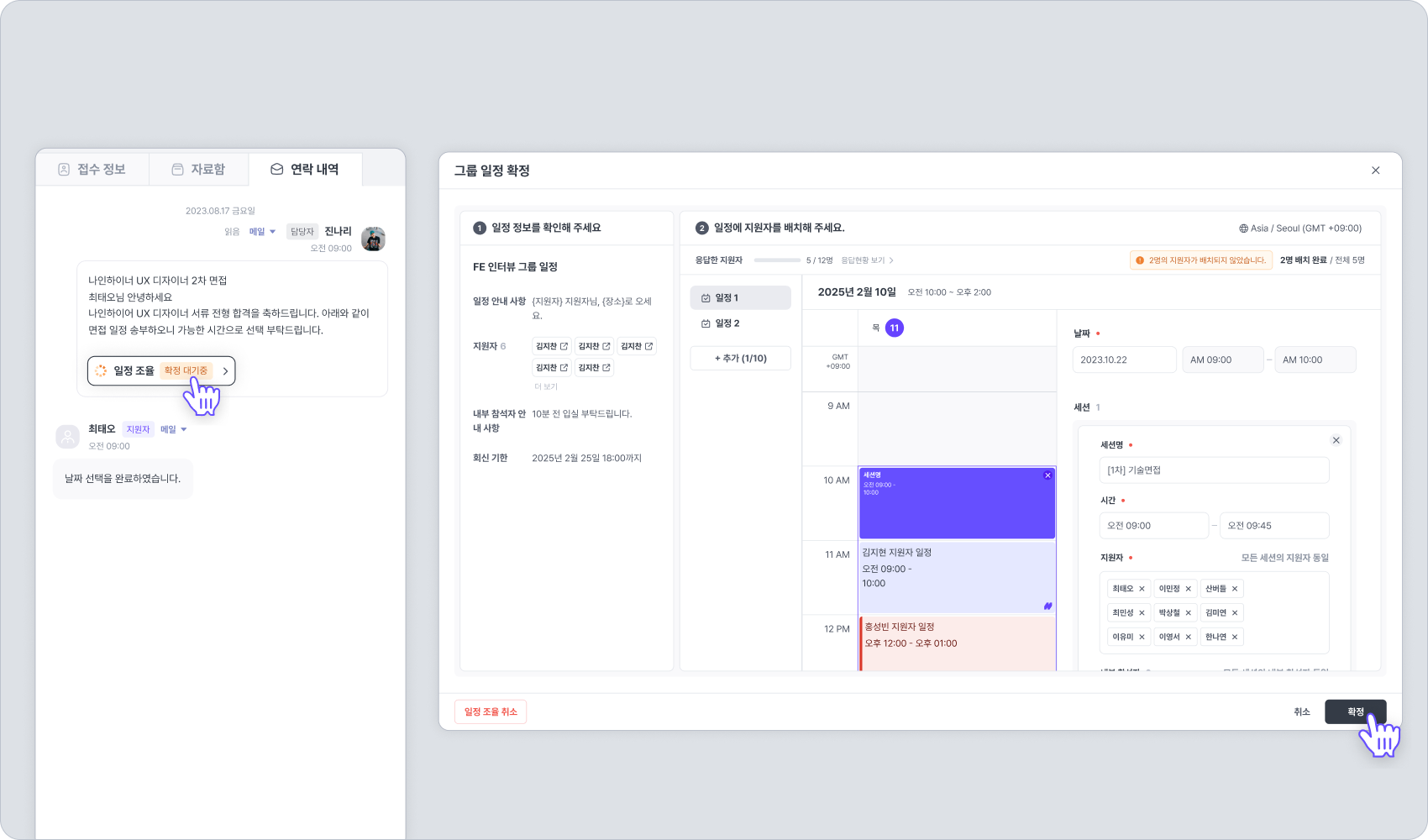The image size is (1428, 840).
Task: Expand 응답현황 보기 chevron link
Action: click(868, 260)
